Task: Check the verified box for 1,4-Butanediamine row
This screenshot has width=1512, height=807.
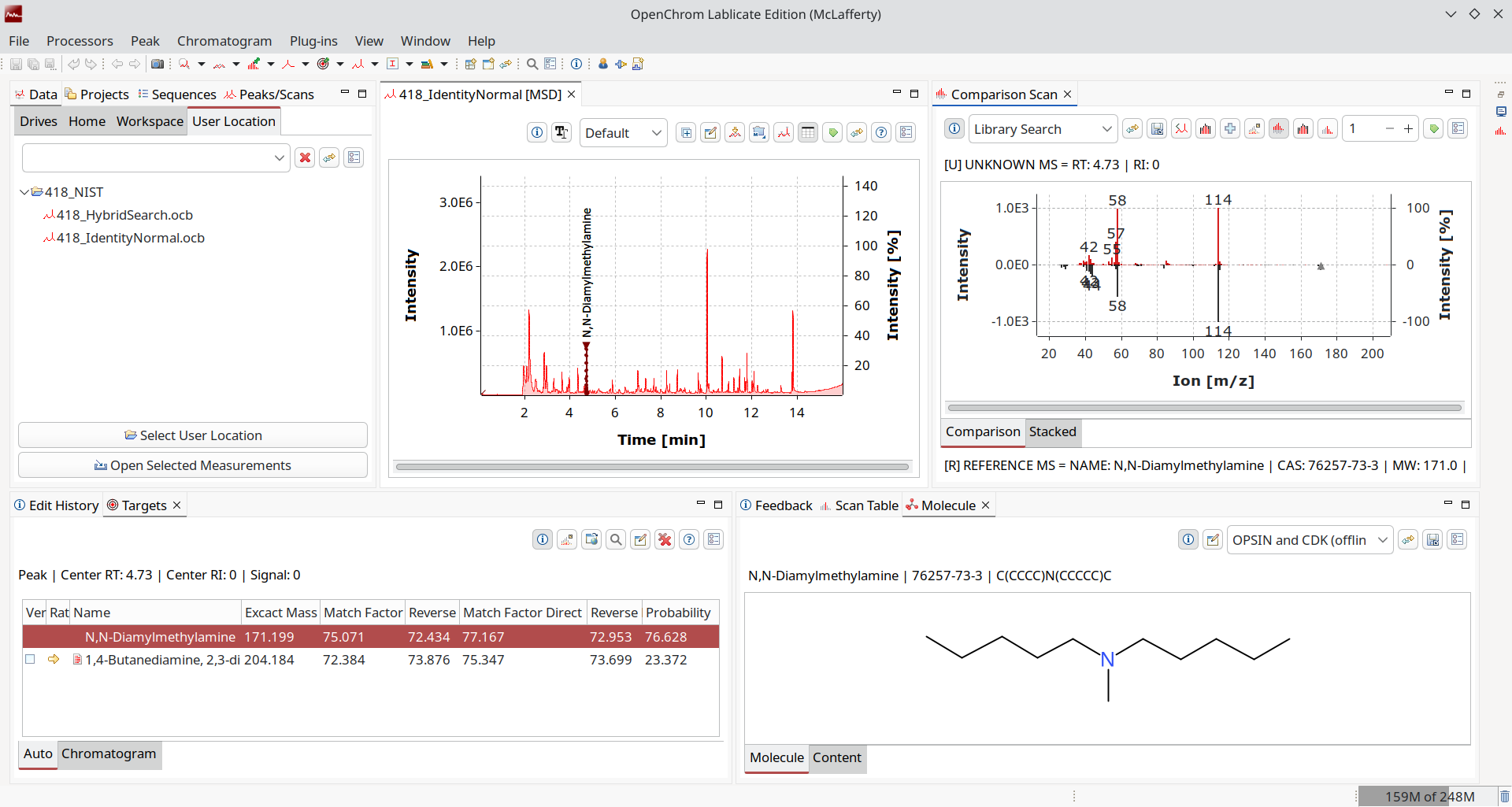Action: click(30, 660)
